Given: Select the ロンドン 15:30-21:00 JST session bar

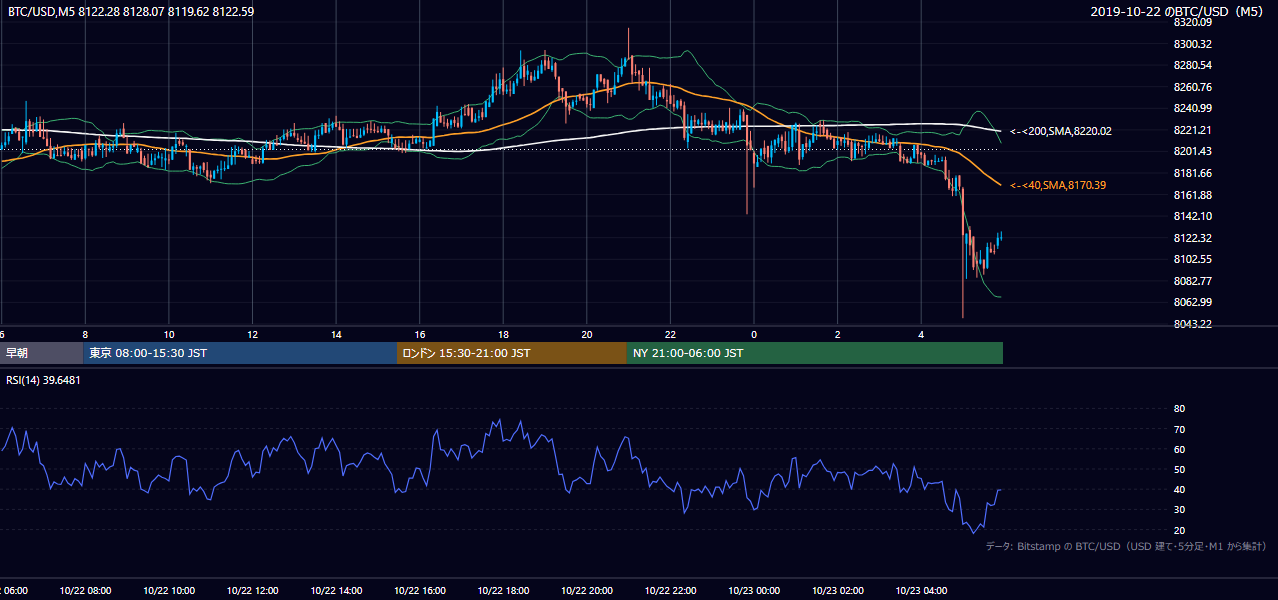Looking at the screenshot, I should pos(512,353).
